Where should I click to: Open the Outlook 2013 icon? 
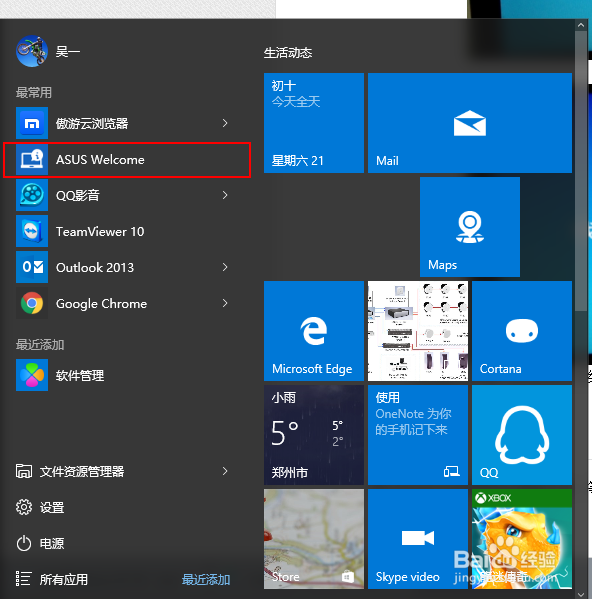pos(32,267)
